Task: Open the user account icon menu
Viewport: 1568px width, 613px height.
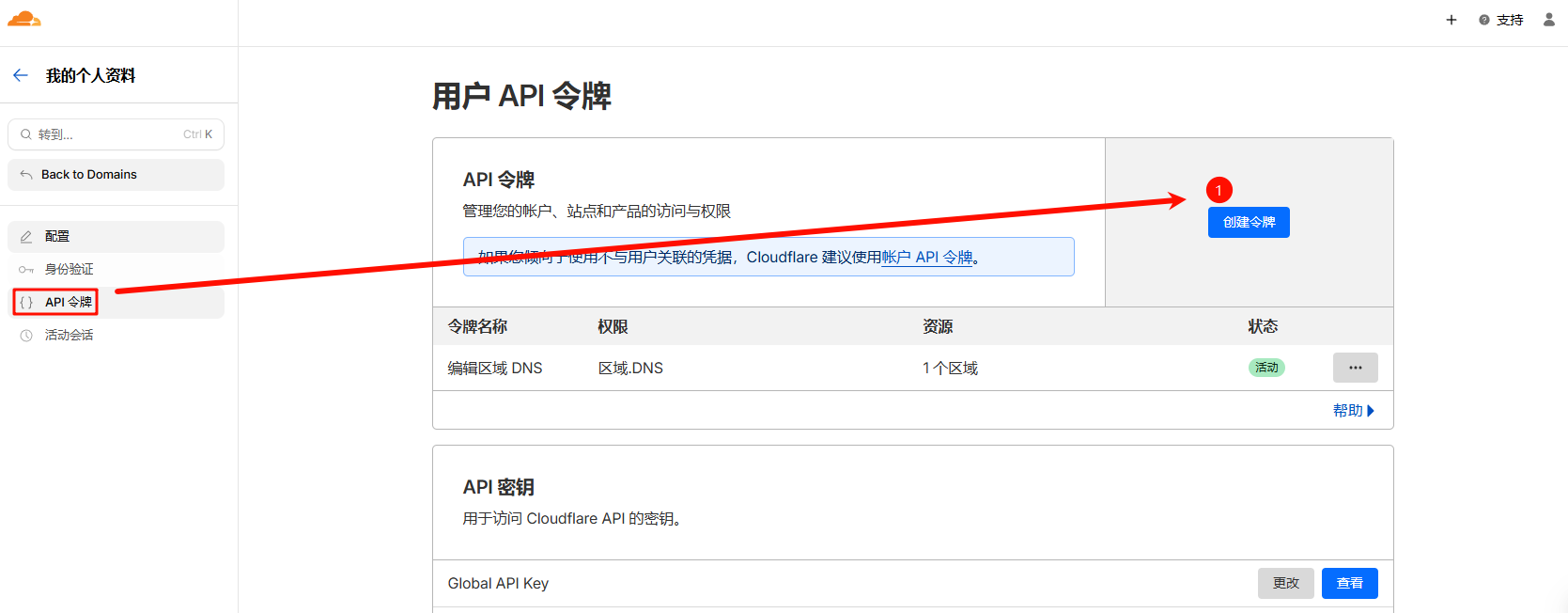Action: (1548, 20)
